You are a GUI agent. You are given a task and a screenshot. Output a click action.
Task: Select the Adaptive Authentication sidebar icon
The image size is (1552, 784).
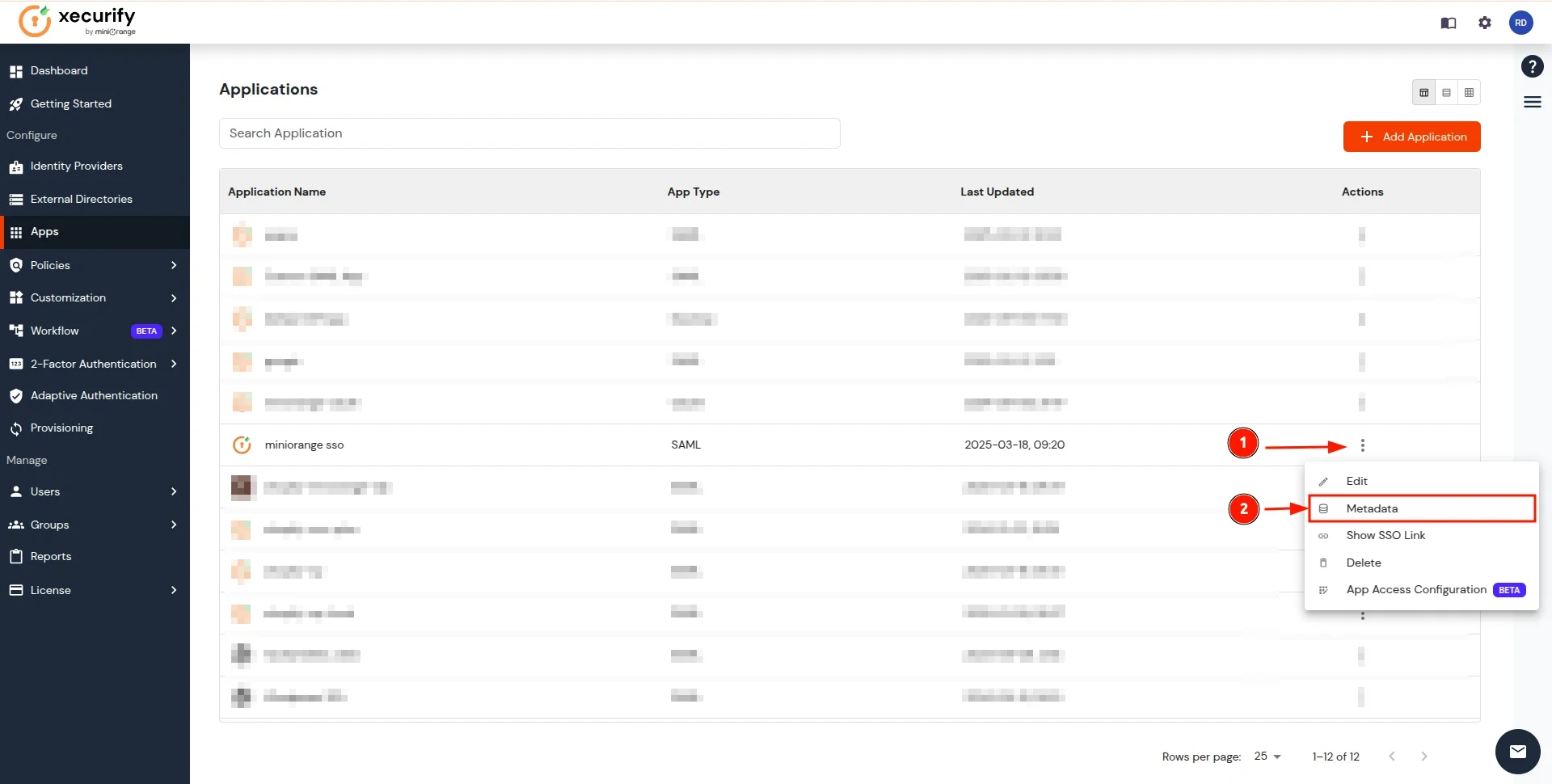pyautogui.click(x=16, y=395)
